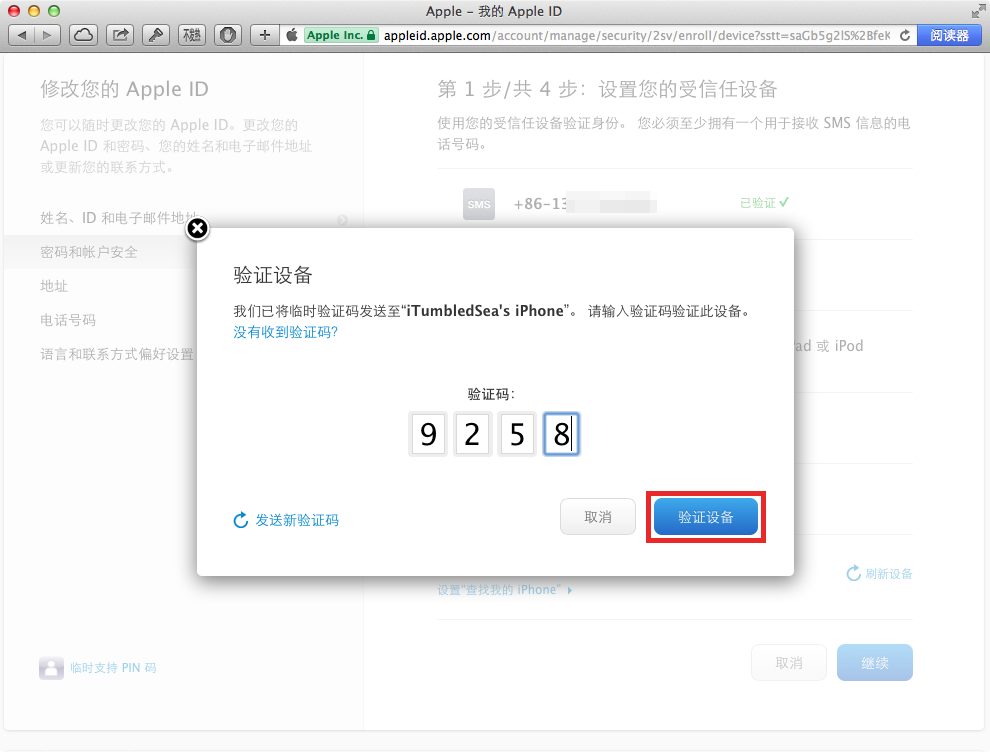Select 语言和联系方式偏好设置 sidebar item
The width and height of the screenshot is (990, 752).
[x=117, y=354]
